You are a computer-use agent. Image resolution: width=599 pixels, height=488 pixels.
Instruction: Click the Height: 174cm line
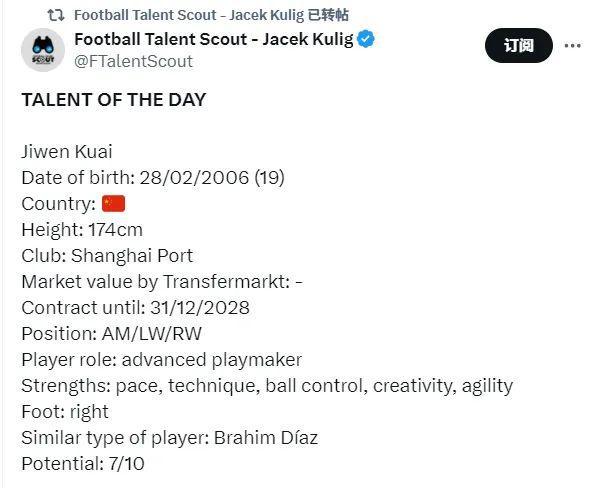82,230
